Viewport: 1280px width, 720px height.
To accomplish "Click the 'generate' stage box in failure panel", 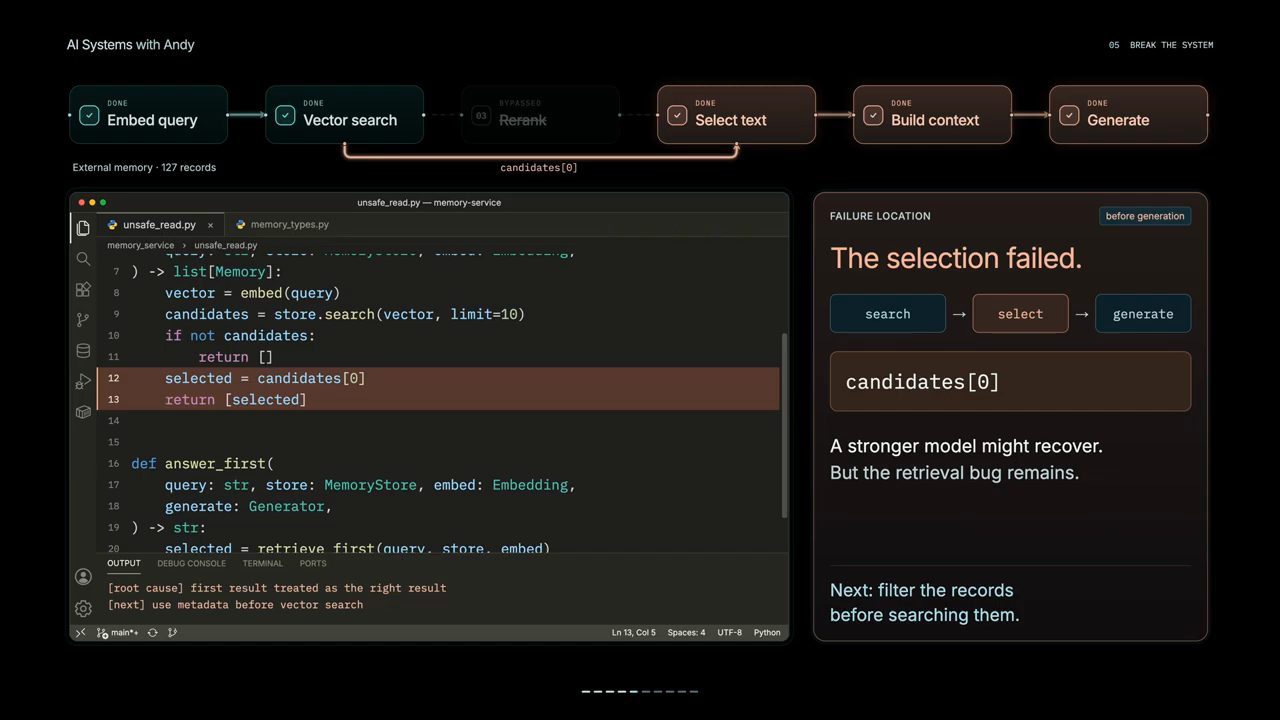I will pyautogui.click(x=1143, y=313).
